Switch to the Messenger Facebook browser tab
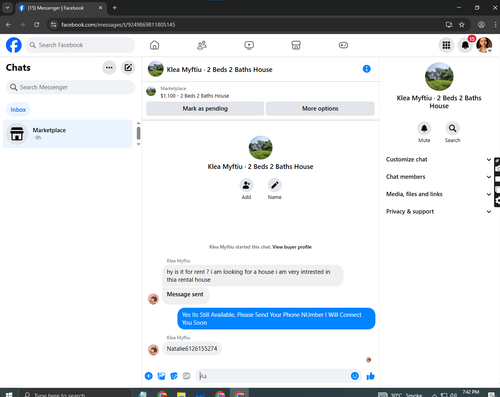The width and height of the screenshot is (500, 397). click(61, 8)
